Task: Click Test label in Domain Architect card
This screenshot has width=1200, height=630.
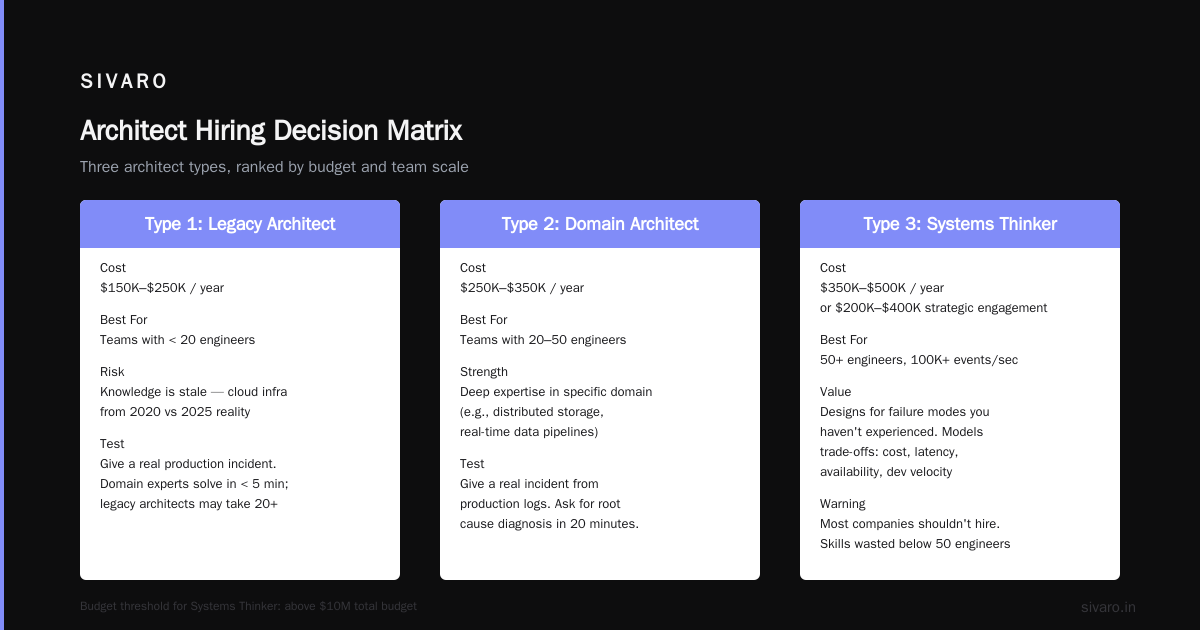Action: pos(472,464)
